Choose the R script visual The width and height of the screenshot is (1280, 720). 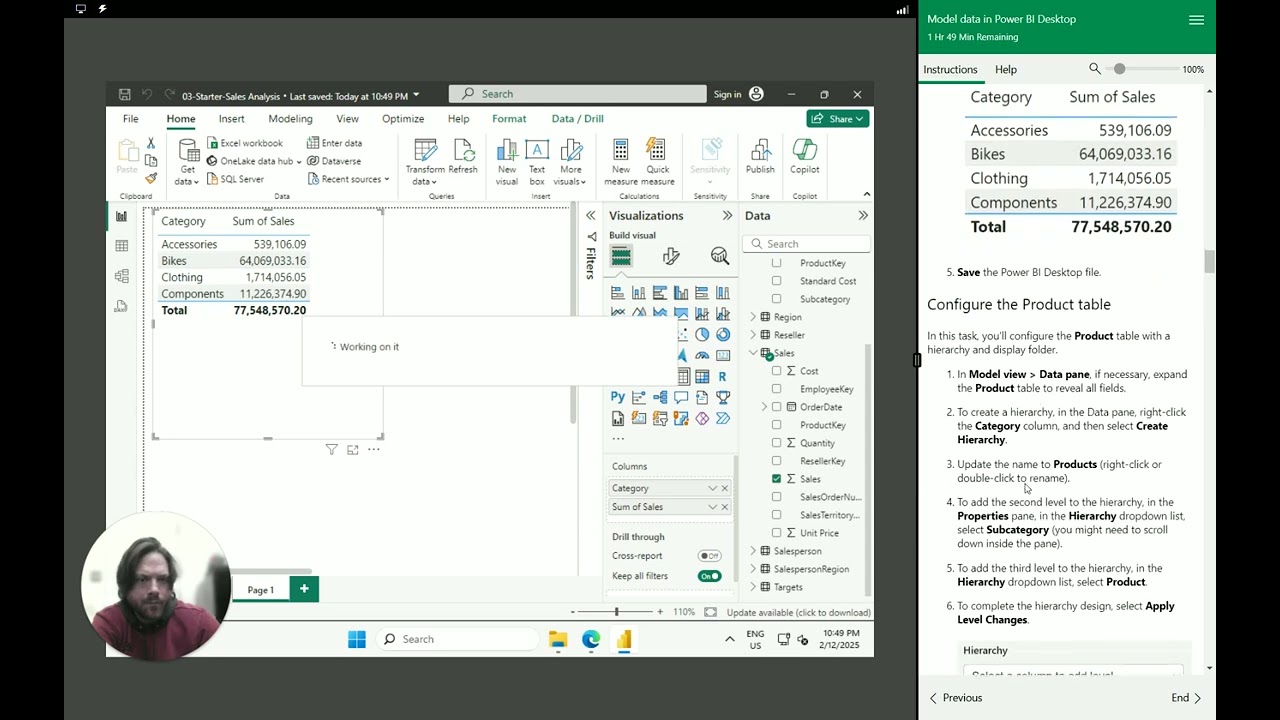(722, 376)
